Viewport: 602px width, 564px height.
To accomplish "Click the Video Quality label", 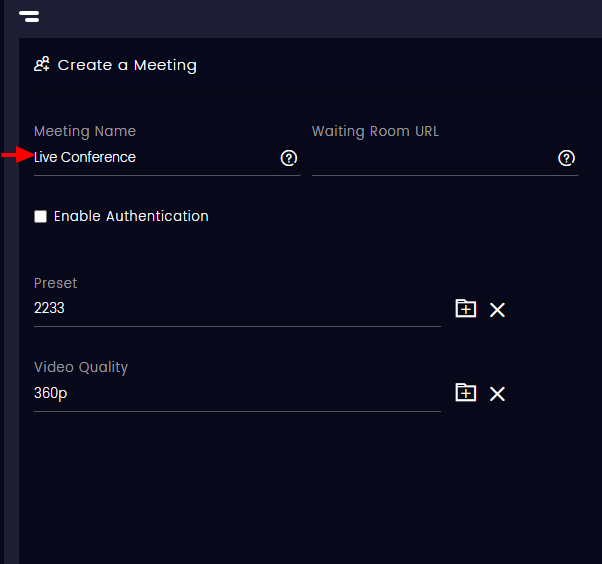I will pos(81,367).
